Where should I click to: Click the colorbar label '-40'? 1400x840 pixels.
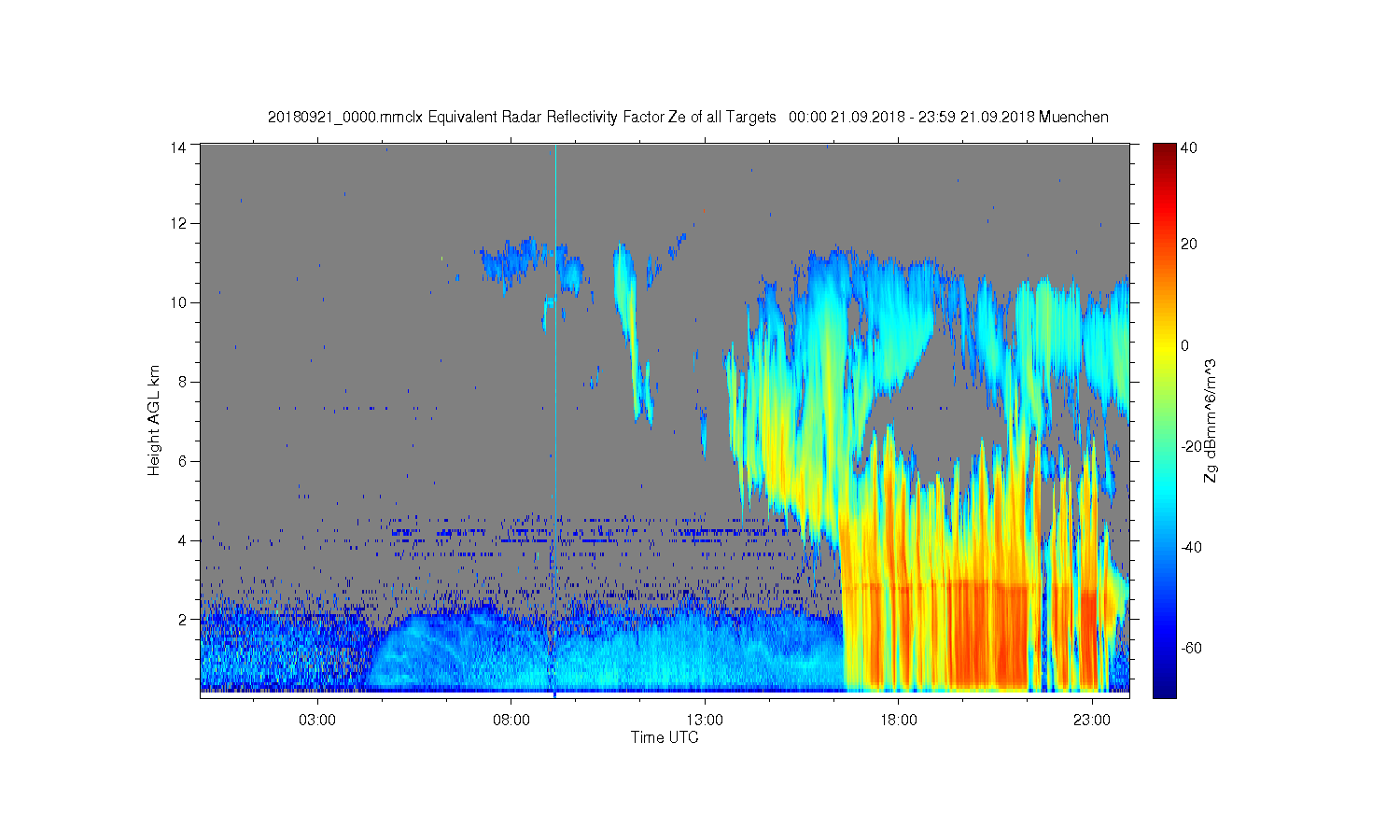click(1191, 547)
